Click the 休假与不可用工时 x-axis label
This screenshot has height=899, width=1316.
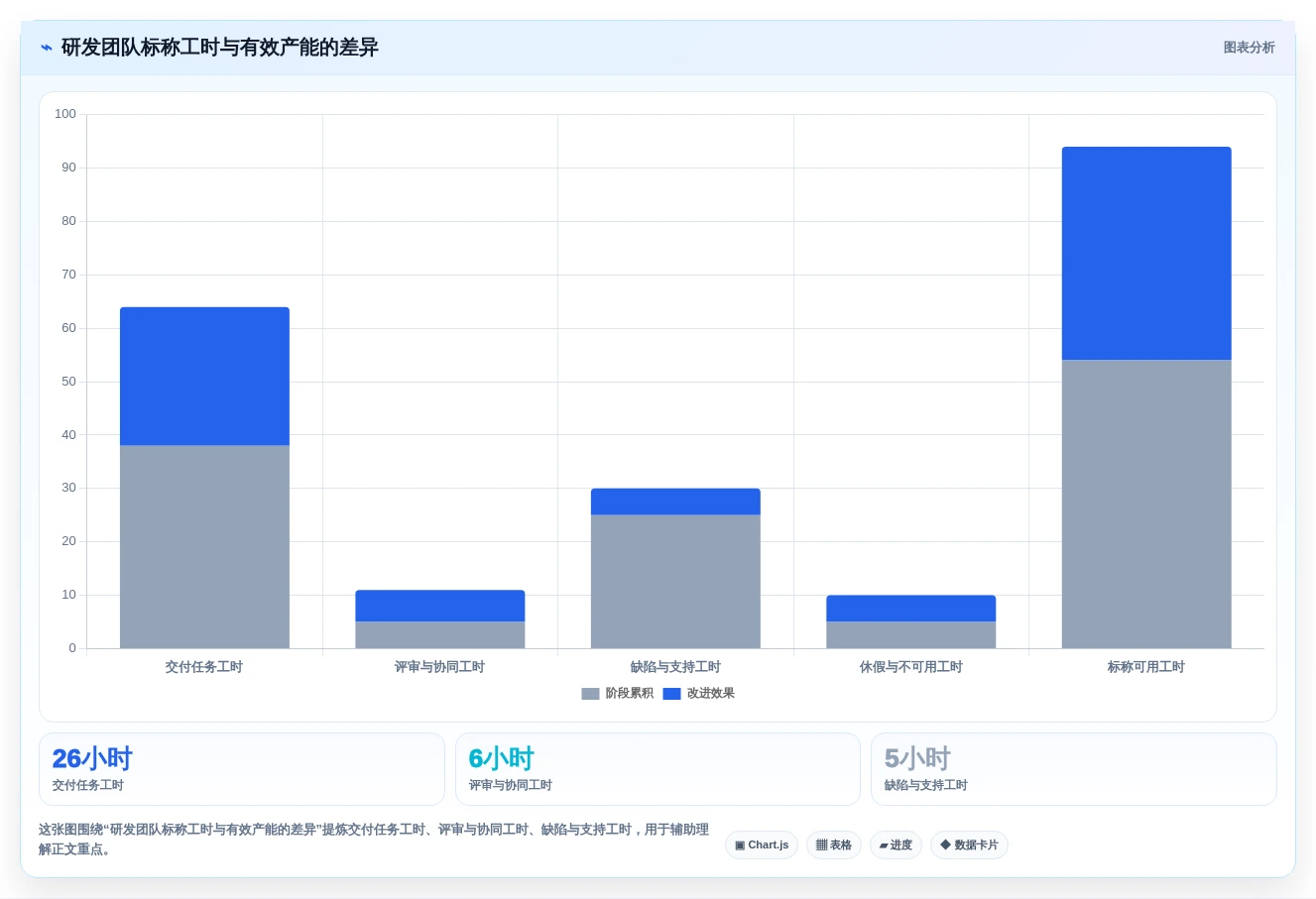tap(911, 667)
